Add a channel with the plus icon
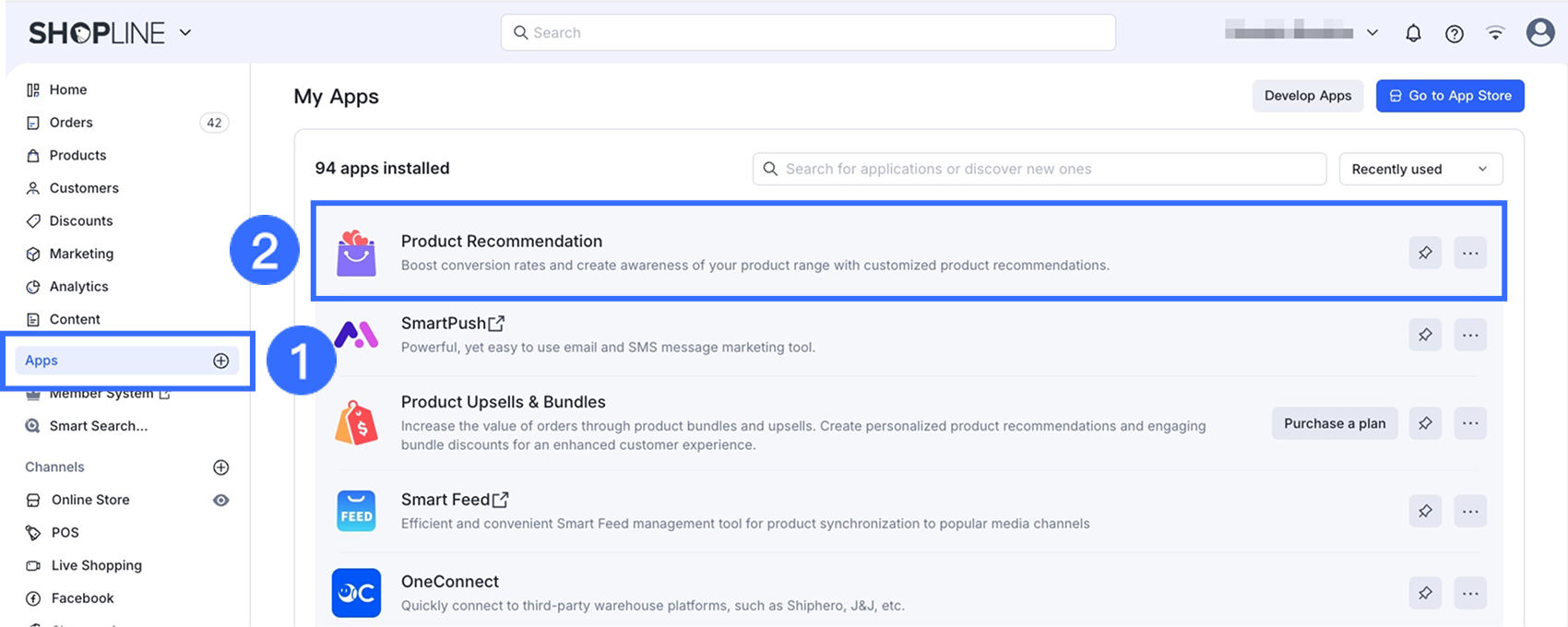This screenshot has width=1568, height=627. point(221,467)
